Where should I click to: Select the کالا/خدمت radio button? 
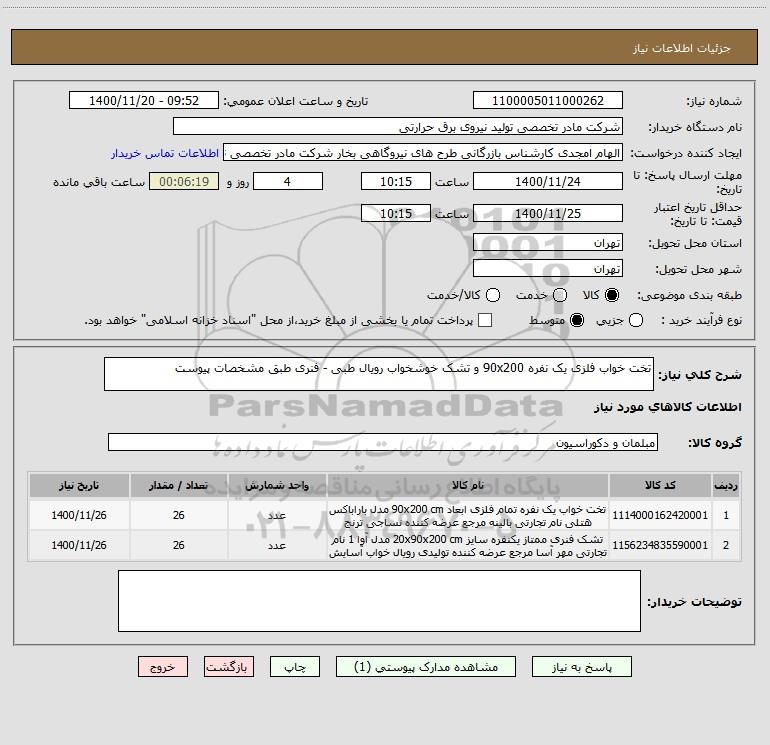(493, 295)
